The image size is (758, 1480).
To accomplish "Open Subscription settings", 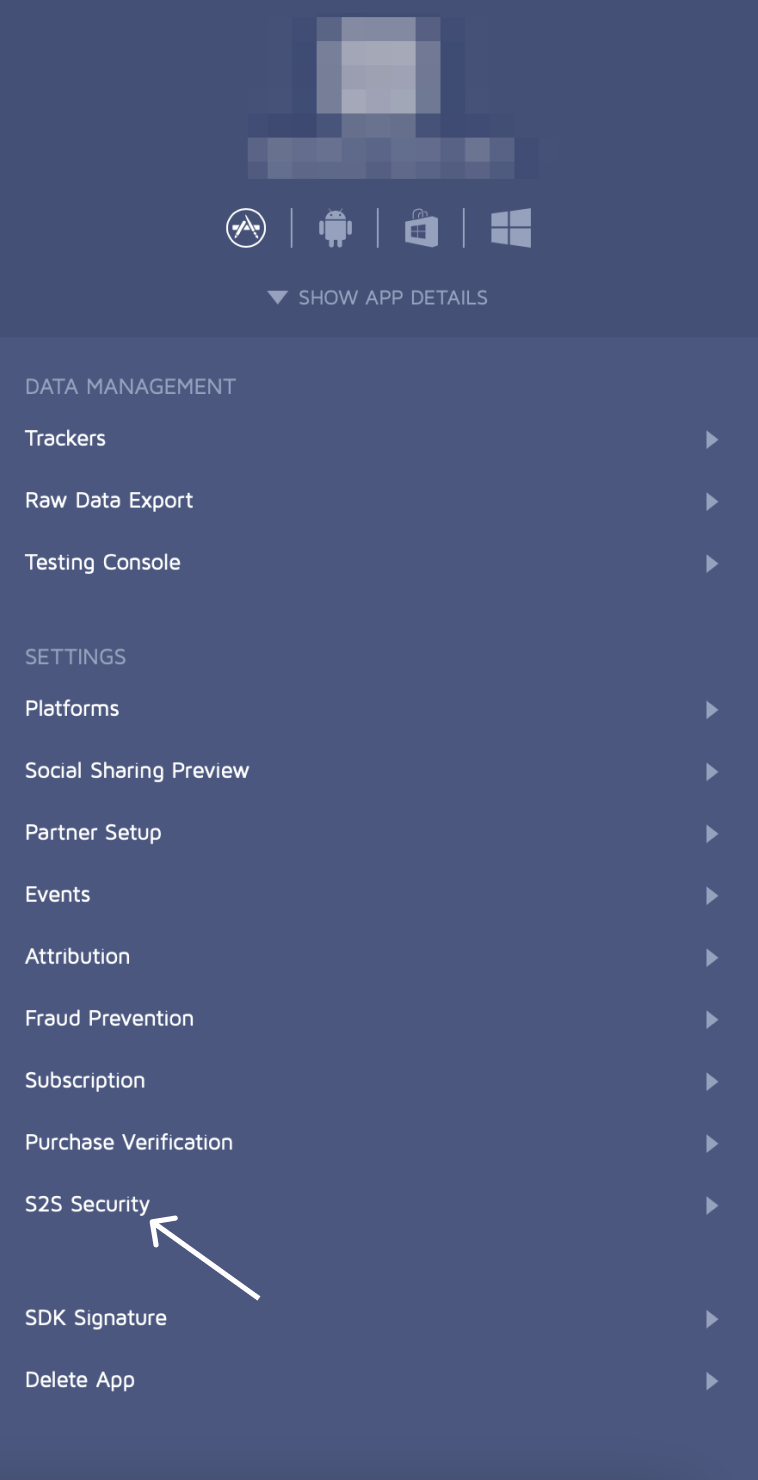I will [85, 1081].
